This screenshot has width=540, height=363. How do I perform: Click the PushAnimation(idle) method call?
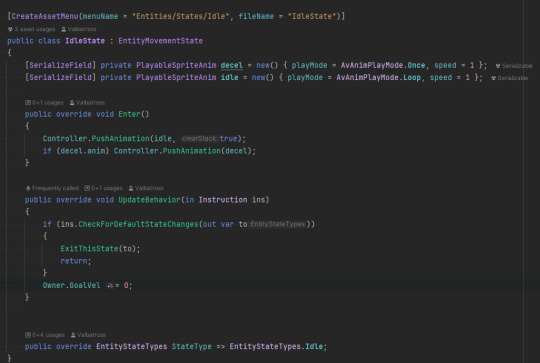(x=120, y=138)
